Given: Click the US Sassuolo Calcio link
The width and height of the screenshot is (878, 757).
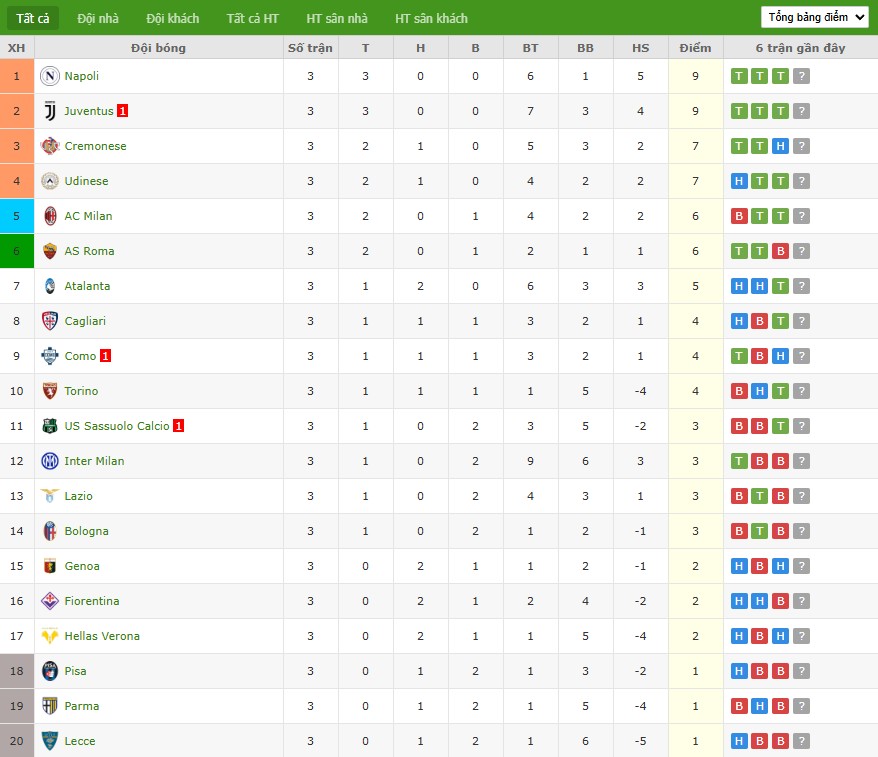Looking at the screenshot, I should click(117, 426).
